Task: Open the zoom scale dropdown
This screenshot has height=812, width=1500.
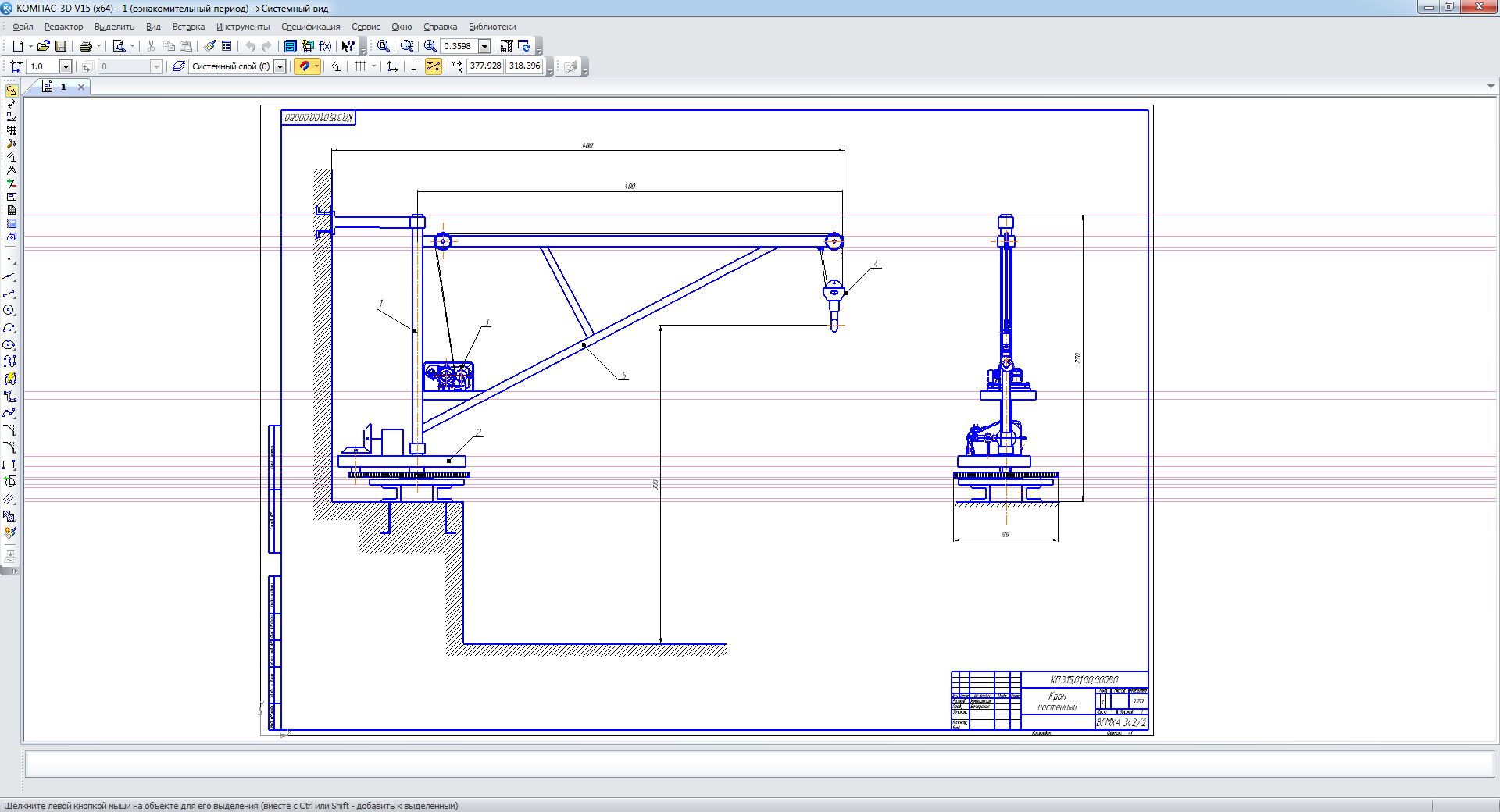Action: tap(484, 46)
